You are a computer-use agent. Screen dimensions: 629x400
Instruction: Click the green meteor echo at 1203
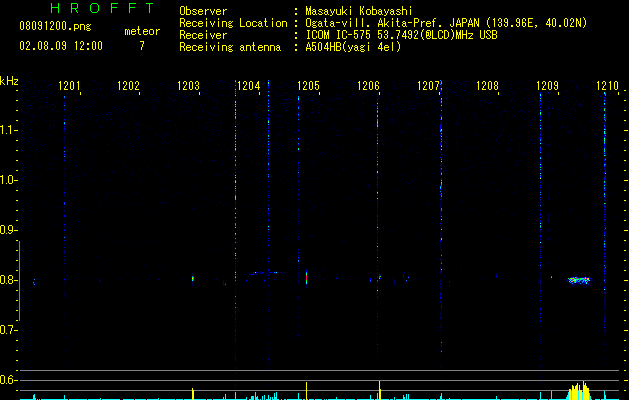193,278
